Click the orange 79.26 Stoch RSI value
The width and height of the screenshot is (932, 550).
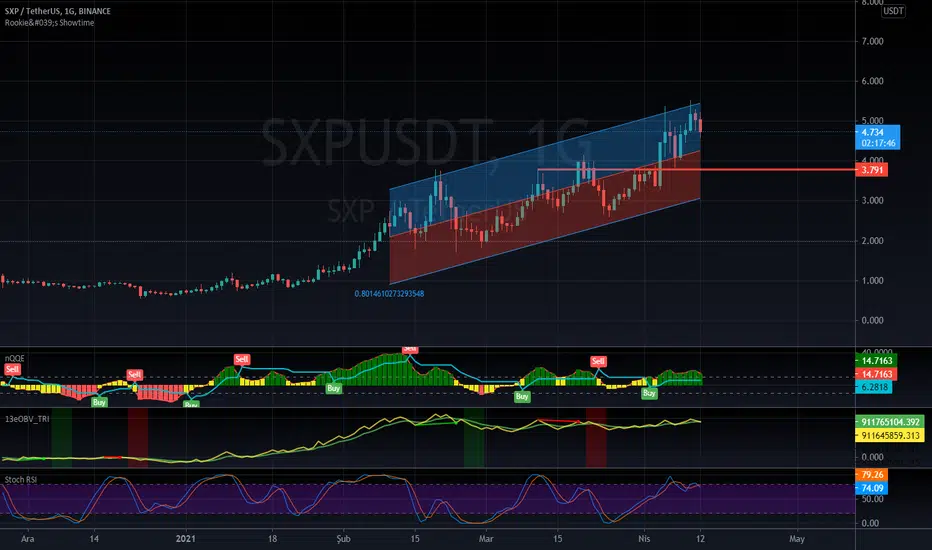coord(871,474)
